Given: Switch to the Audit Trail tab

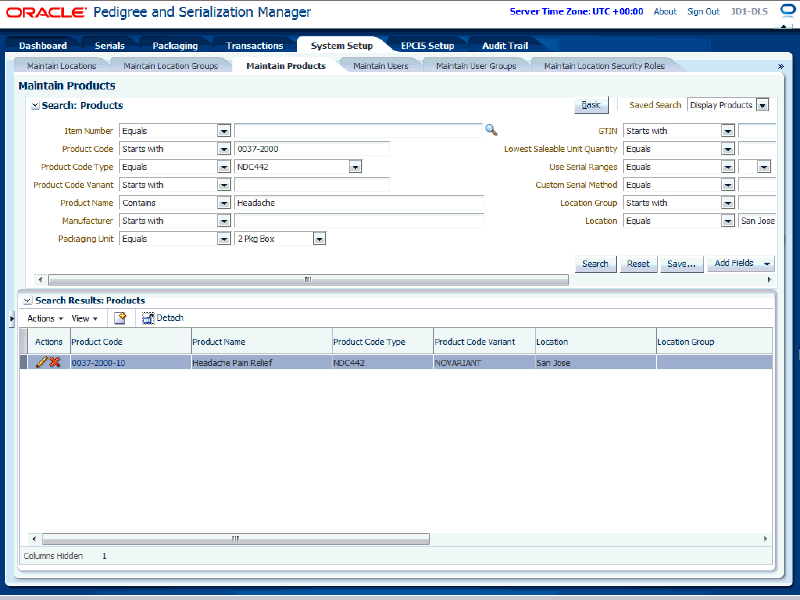Looking at the screenshot, I should (505, 45).
